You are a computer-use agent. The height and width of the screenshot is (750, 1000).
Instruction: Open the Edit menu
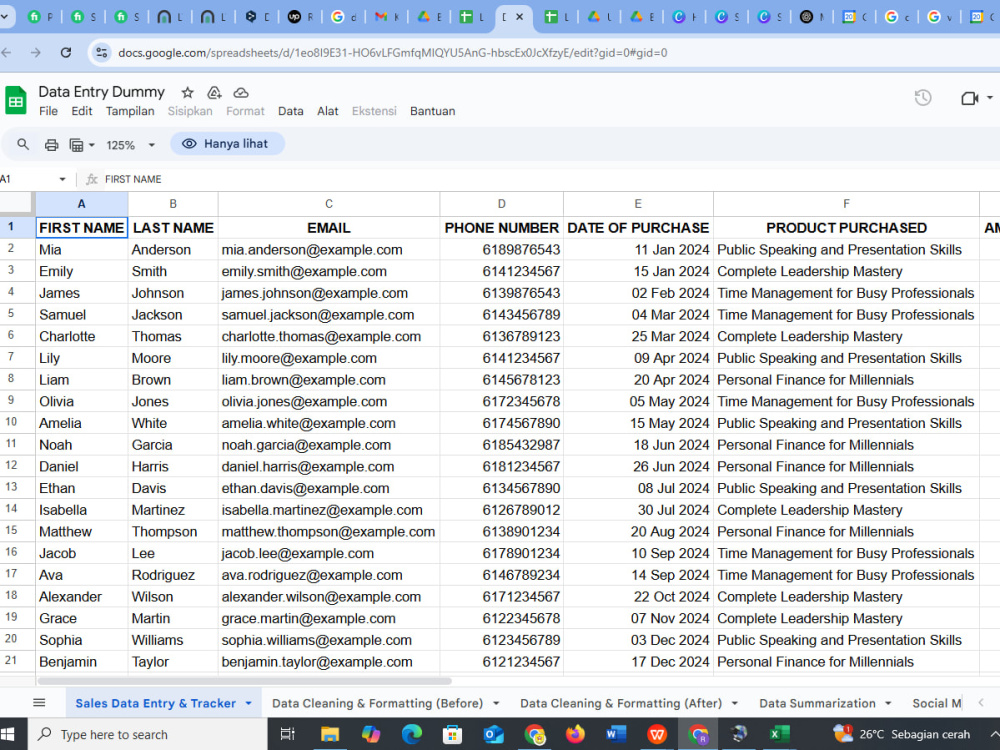click(82, 111)
